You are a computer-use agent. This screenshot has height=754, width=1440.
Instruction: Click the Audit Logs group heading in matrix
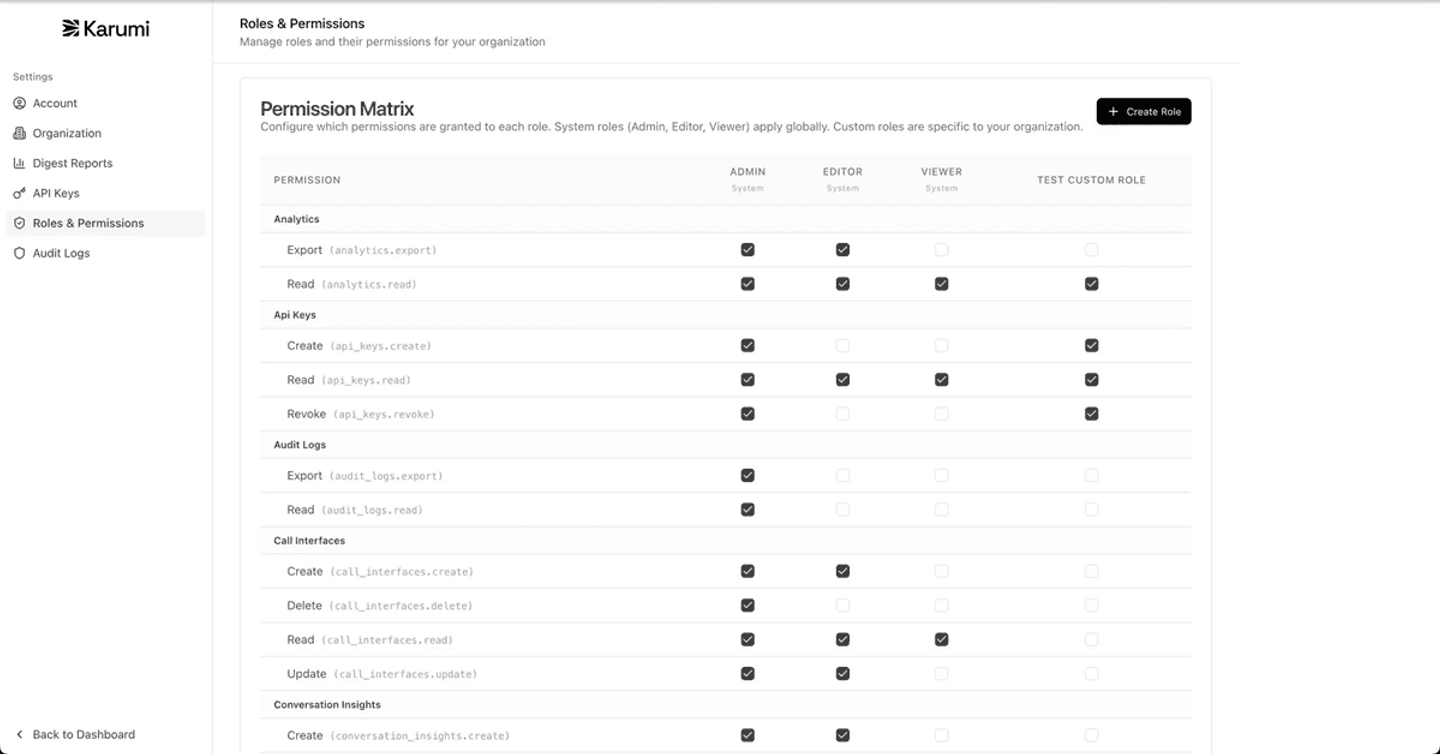pyautogui.click(x=299, y=445)
